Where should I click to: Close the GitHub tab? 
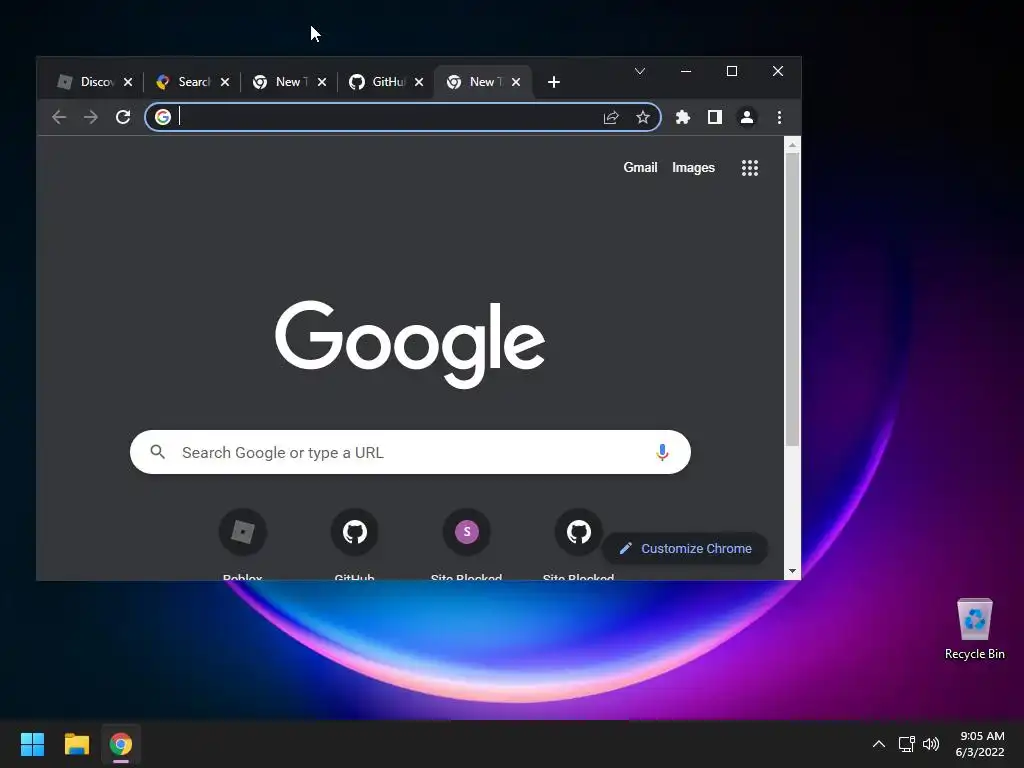coord(419,82)
